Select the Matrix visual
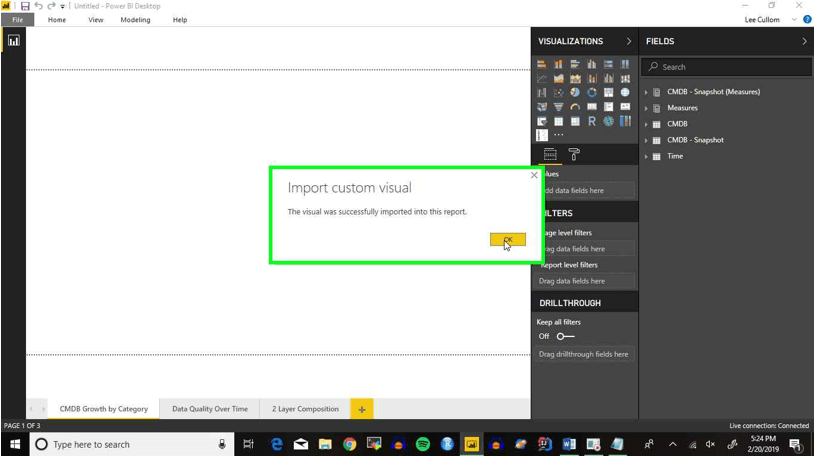 (575, 121)
